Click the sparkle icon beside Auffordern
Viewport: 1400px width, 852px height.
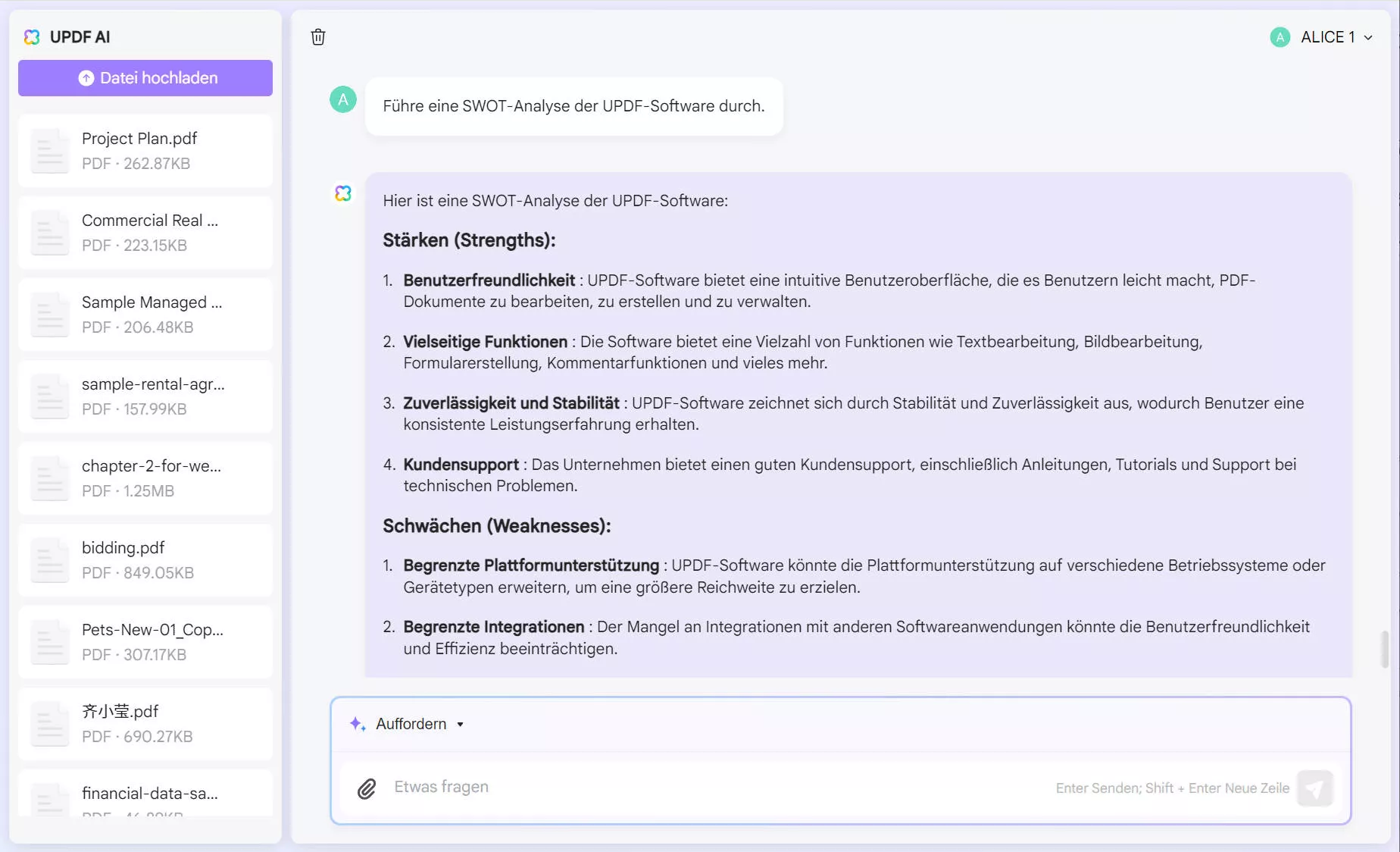pyautogui.click(x=356, y=724)
